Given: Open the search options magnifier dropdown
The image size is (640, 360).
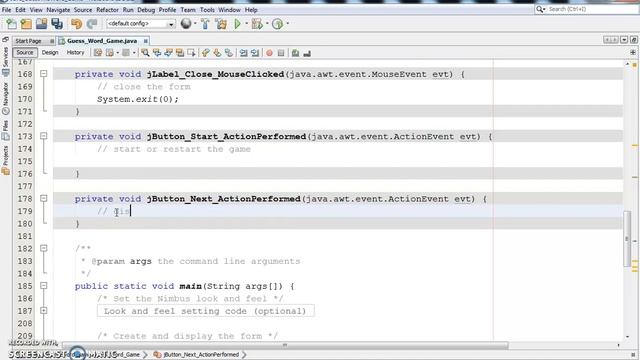Looking at the screenshot, I should click(x=540, y=9).
